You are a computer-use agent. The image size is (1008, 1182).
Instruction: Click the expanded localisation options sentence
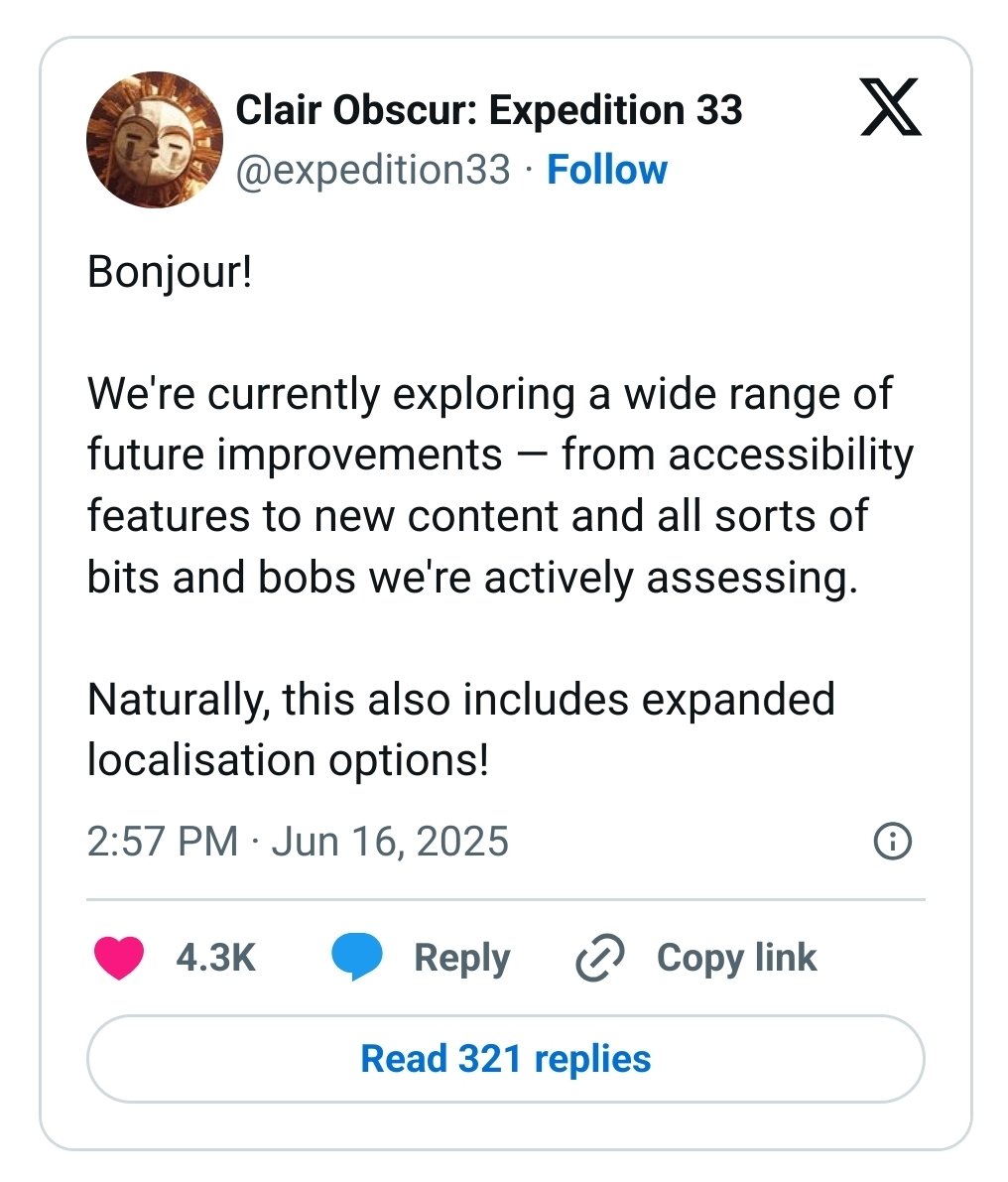click(x=461, y=729)
